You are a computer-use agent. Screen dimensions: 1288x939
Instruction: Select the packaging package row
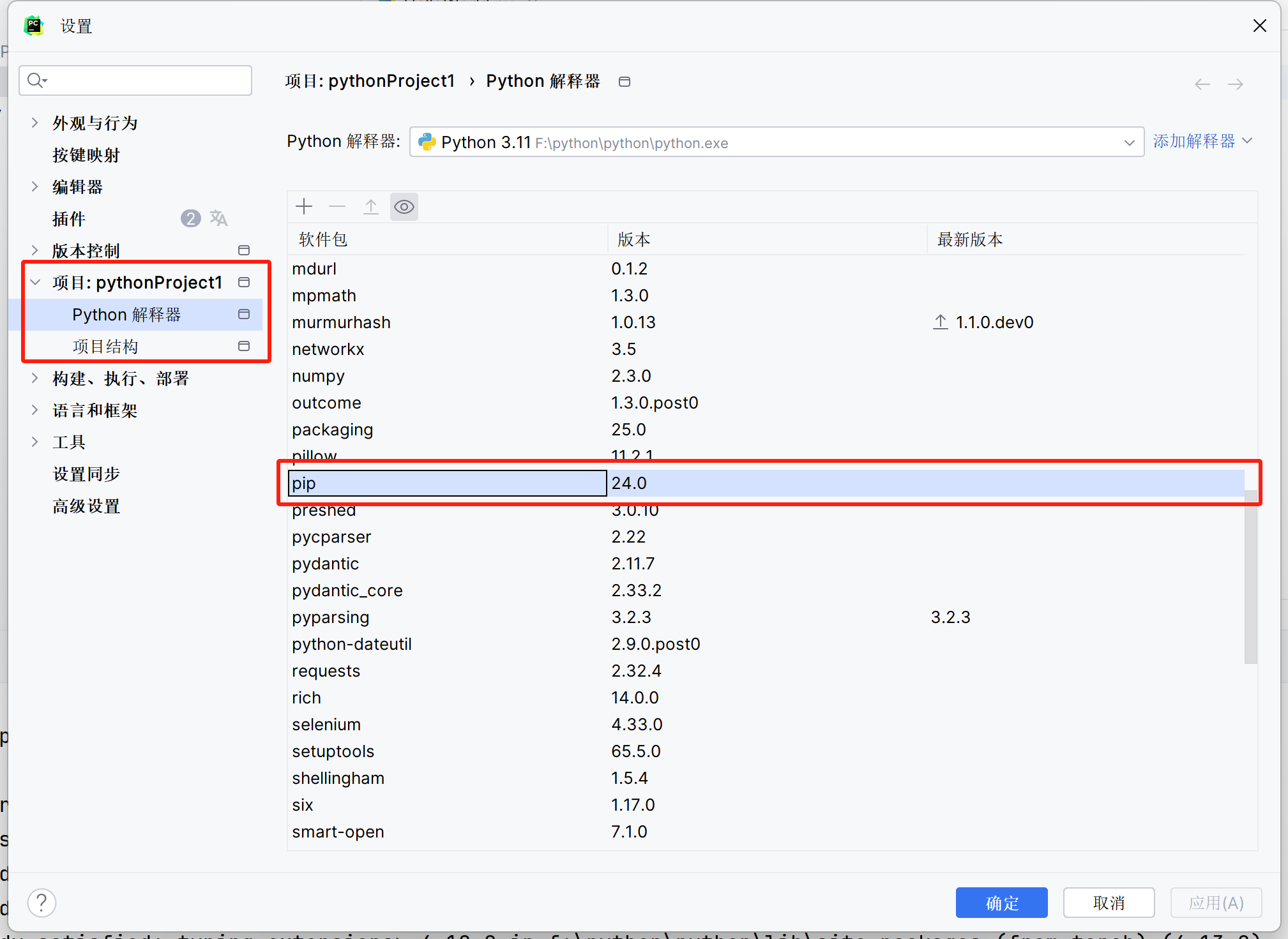pyautogui.click(x=766, y=429)
